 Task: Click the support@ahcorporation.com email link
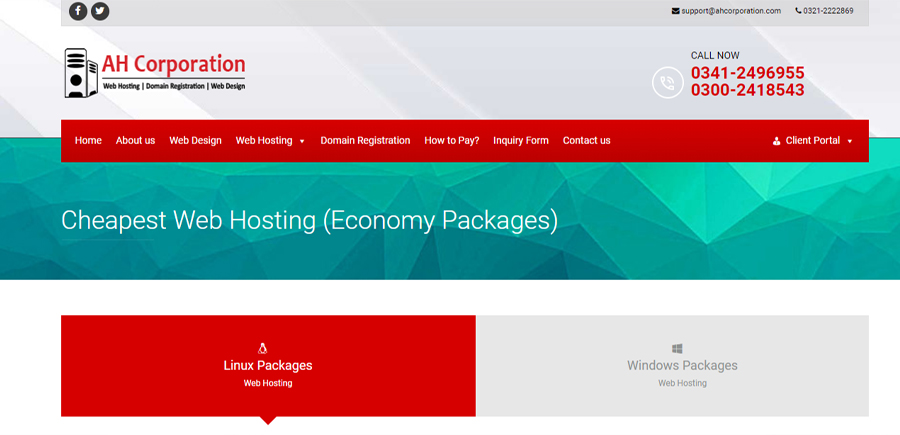point(731,11)
